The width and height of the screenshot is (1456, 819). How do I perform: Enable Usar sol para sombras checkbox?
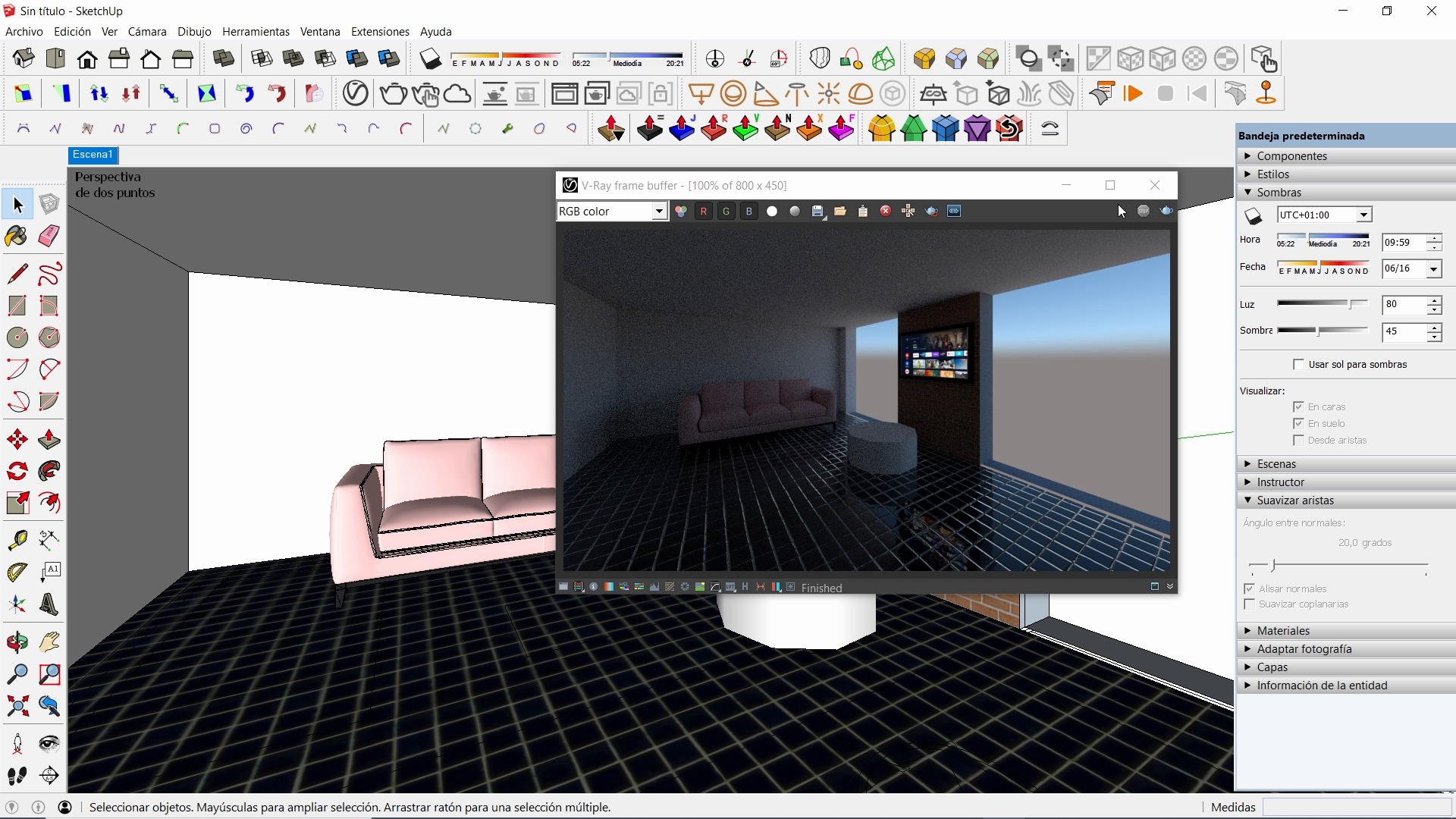pyautogui.click(x=1298, y=365)
